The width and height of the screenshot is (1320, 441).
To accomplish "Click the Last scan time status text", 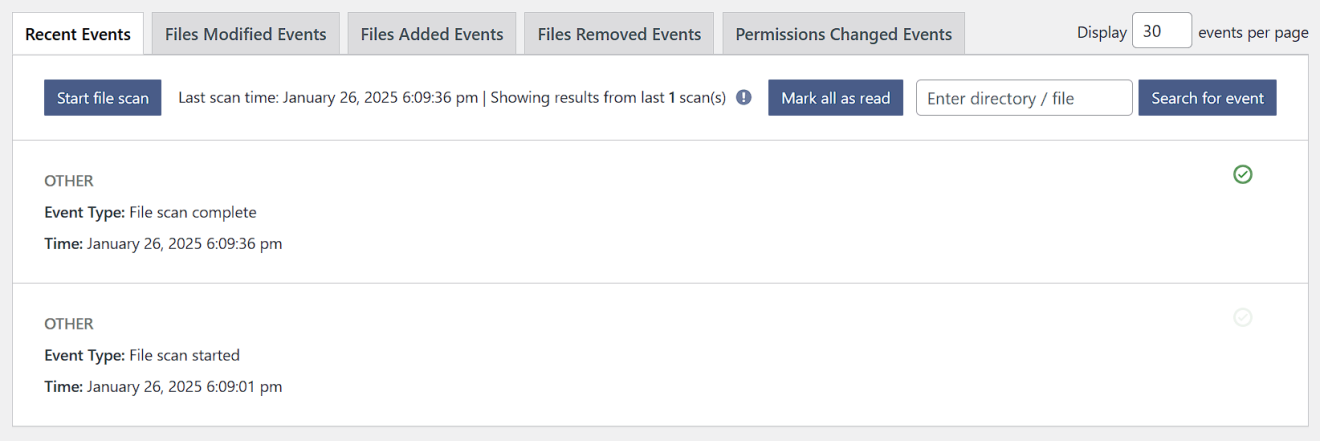I will pyautogui.click(x=452, y=98).
